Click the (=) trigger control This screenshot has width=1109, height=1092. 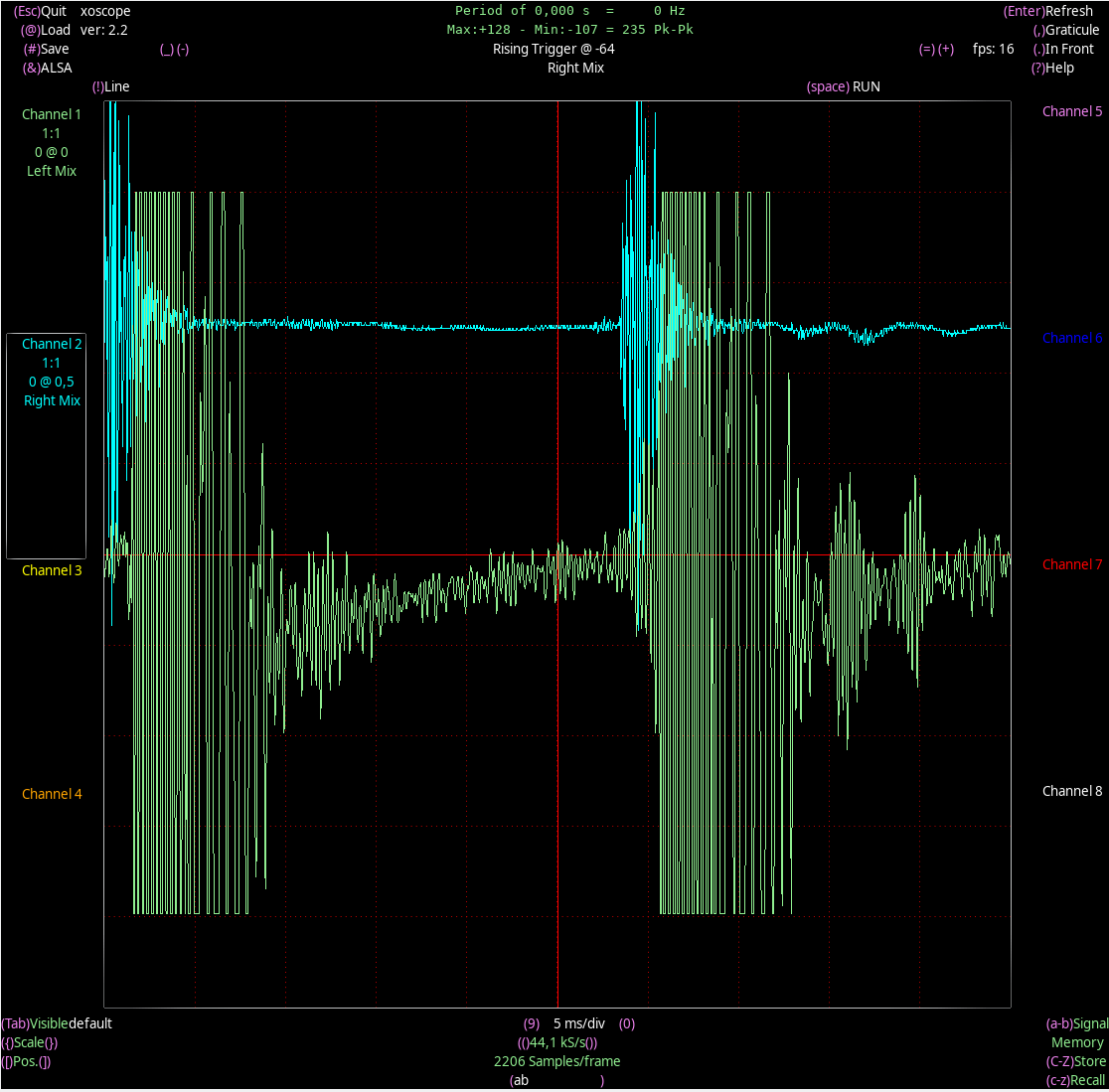coord(926,49)
